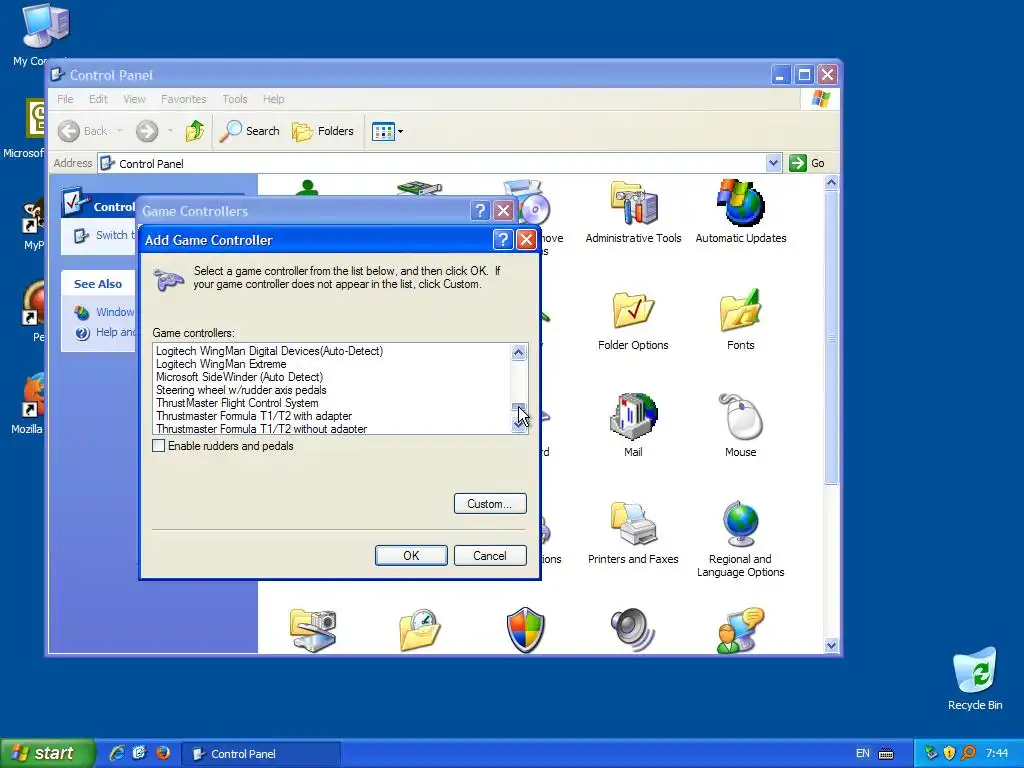This screenshot has height=768, width=1024.
Task: Open Folder Options icon
Action: tap(633, 320)
